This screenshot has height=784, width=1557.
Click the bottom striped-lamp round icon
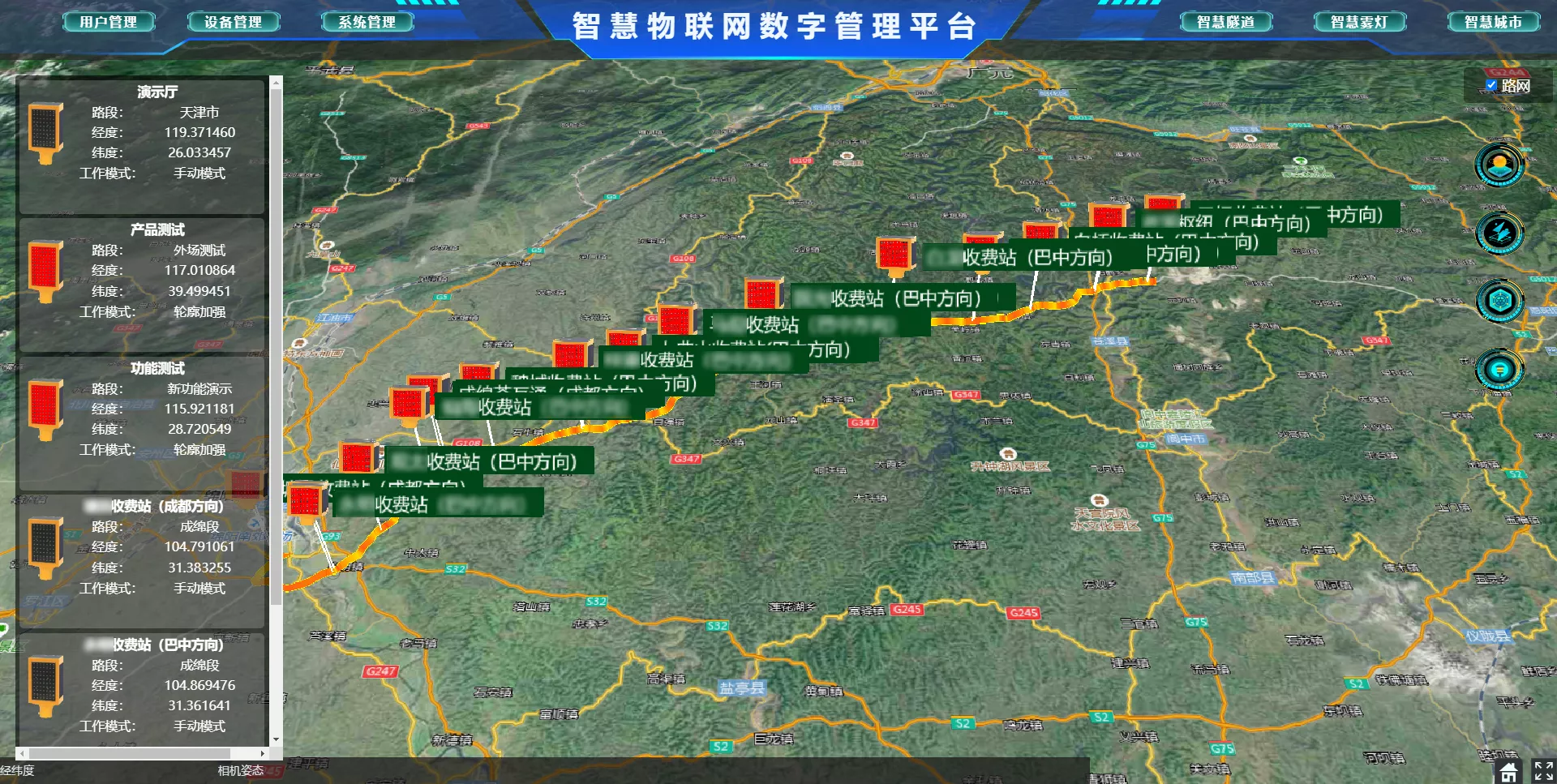pos(1499,370)
